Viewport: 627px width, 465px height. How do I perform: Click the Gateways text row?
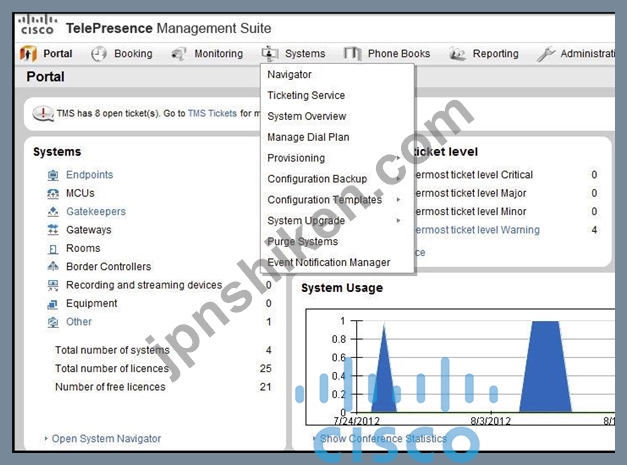coord(89,230)
